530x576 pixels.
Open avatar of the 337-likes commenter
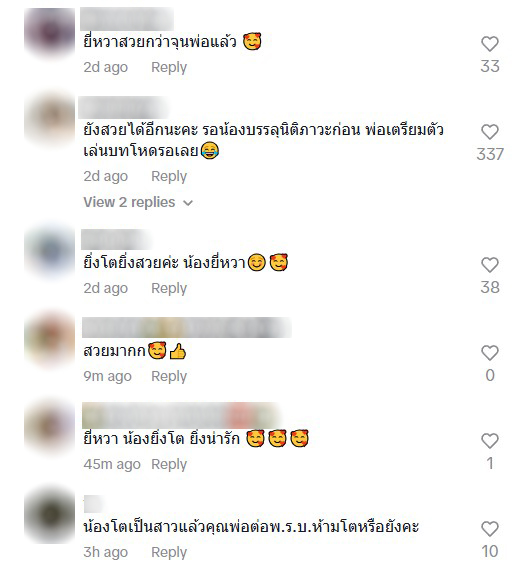[50, 119]
